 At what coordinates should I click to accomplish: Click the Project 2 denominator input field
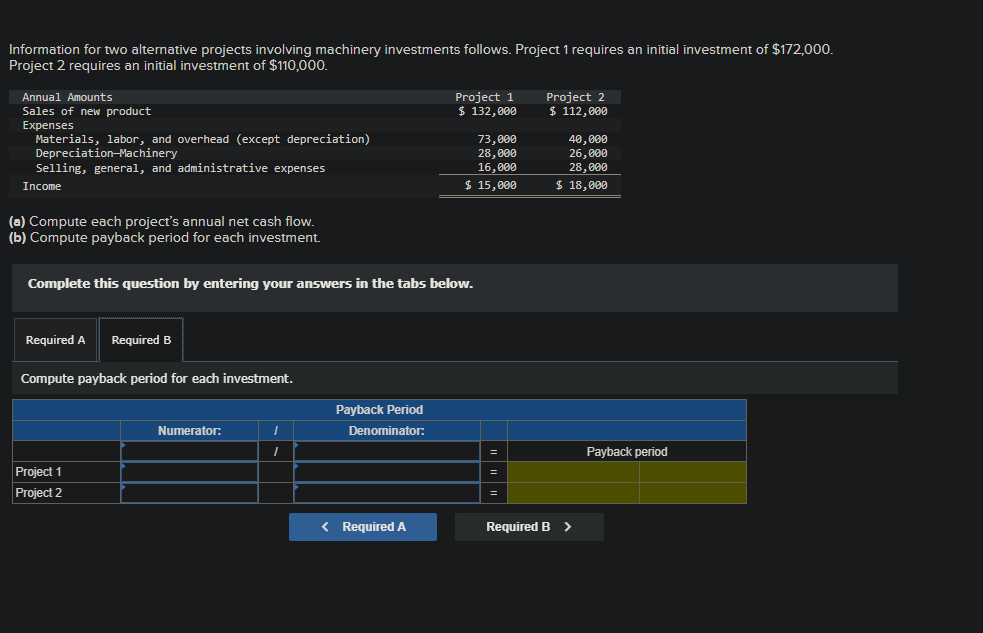pyautogui.click(x=387, y=493)
